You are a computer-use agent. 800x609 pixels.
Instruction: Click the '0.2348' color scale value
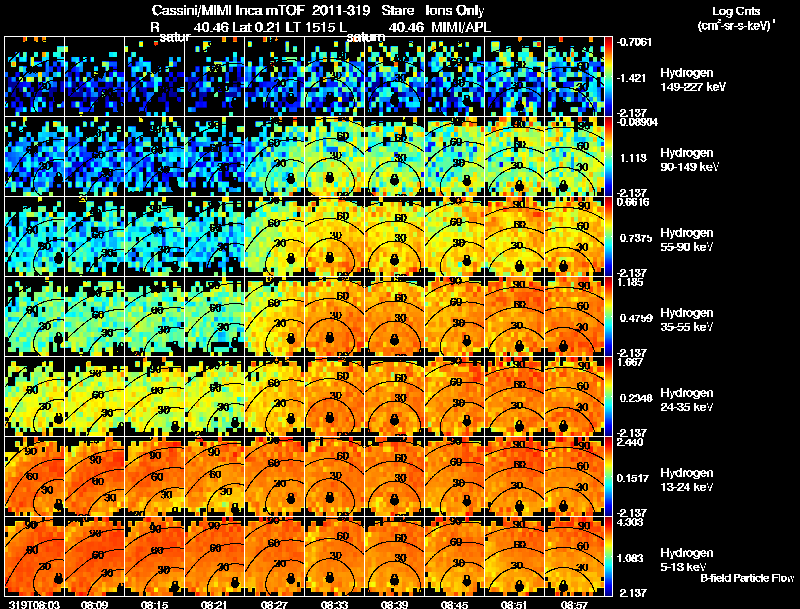pyautogui.click(x=636, y=398)
